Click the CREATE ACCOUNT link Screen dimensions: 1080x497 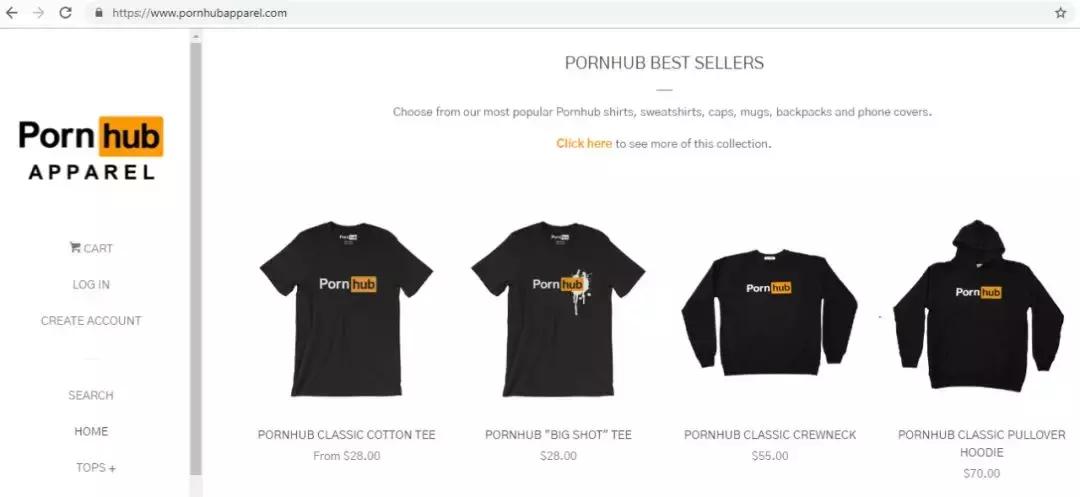point(91,320)
